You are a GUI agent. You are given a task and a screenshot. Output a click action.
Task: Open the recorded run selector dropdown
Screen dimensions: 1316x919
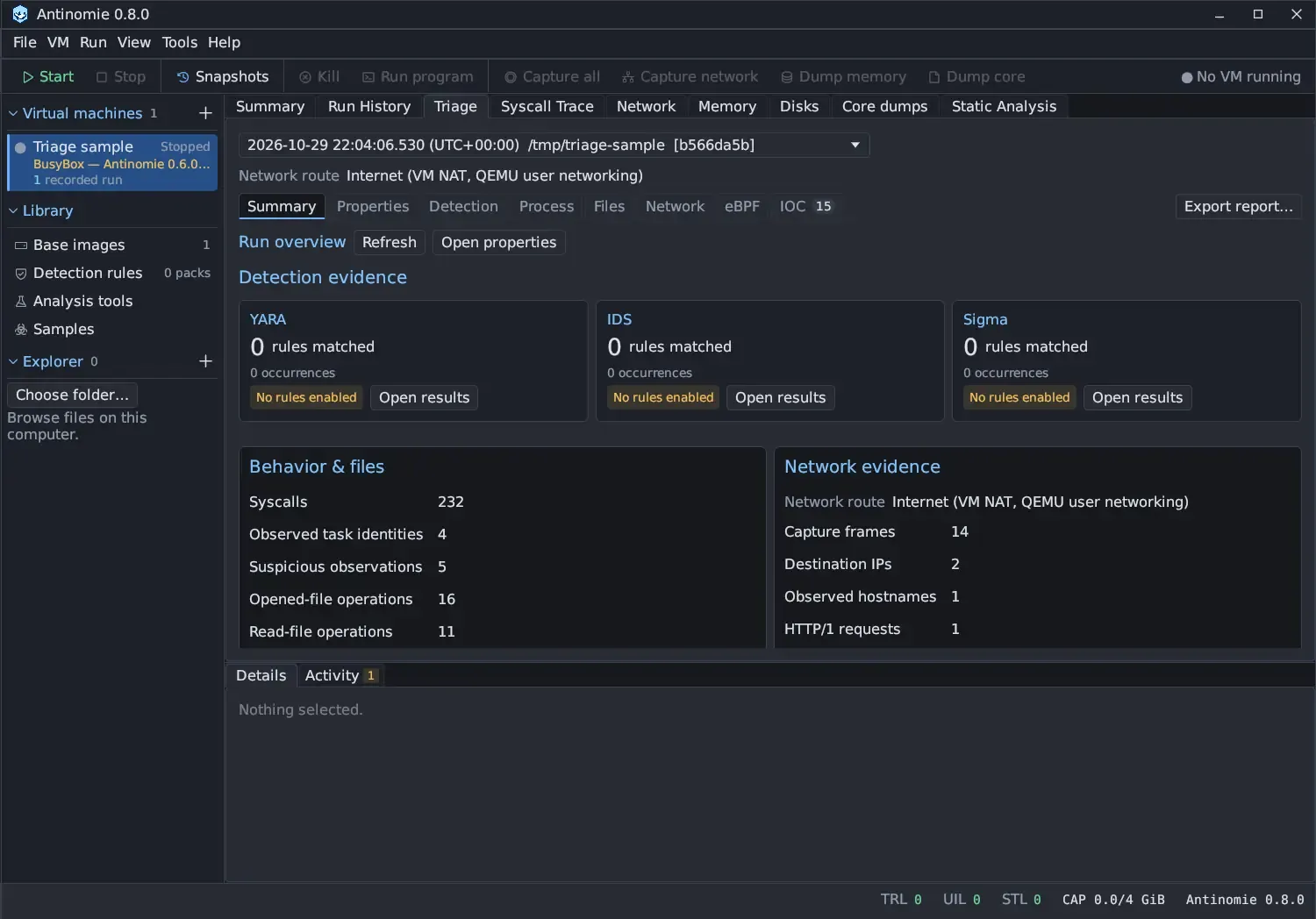point(554,145)
